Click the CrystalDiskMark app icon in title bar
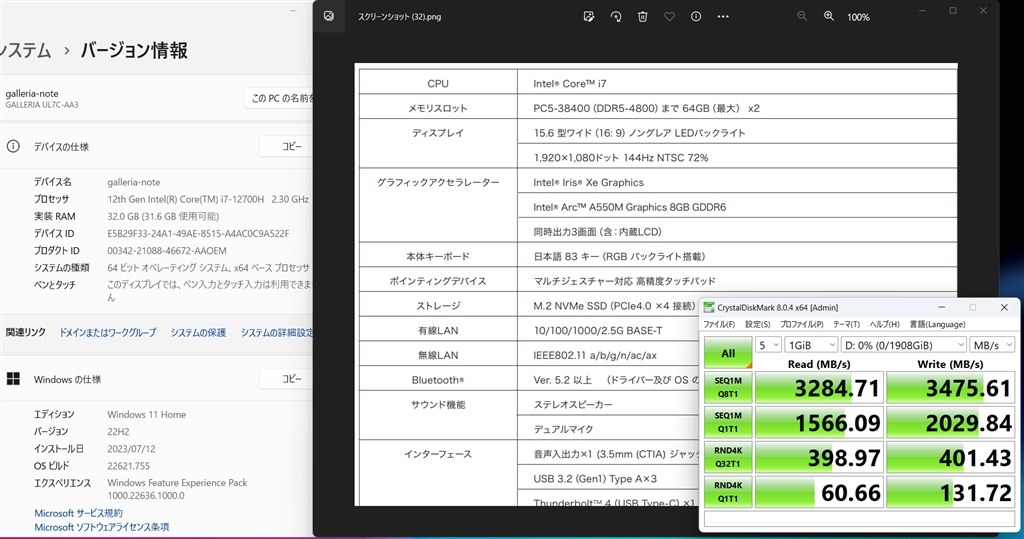Screen dimensions: 1024x539 pos(709,307)
